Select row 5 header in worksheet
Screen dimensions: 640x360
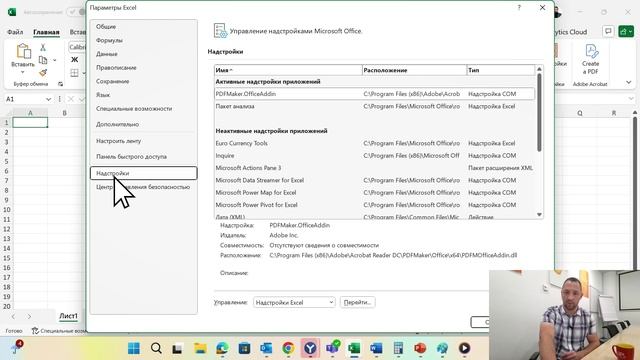click(6, 161)
